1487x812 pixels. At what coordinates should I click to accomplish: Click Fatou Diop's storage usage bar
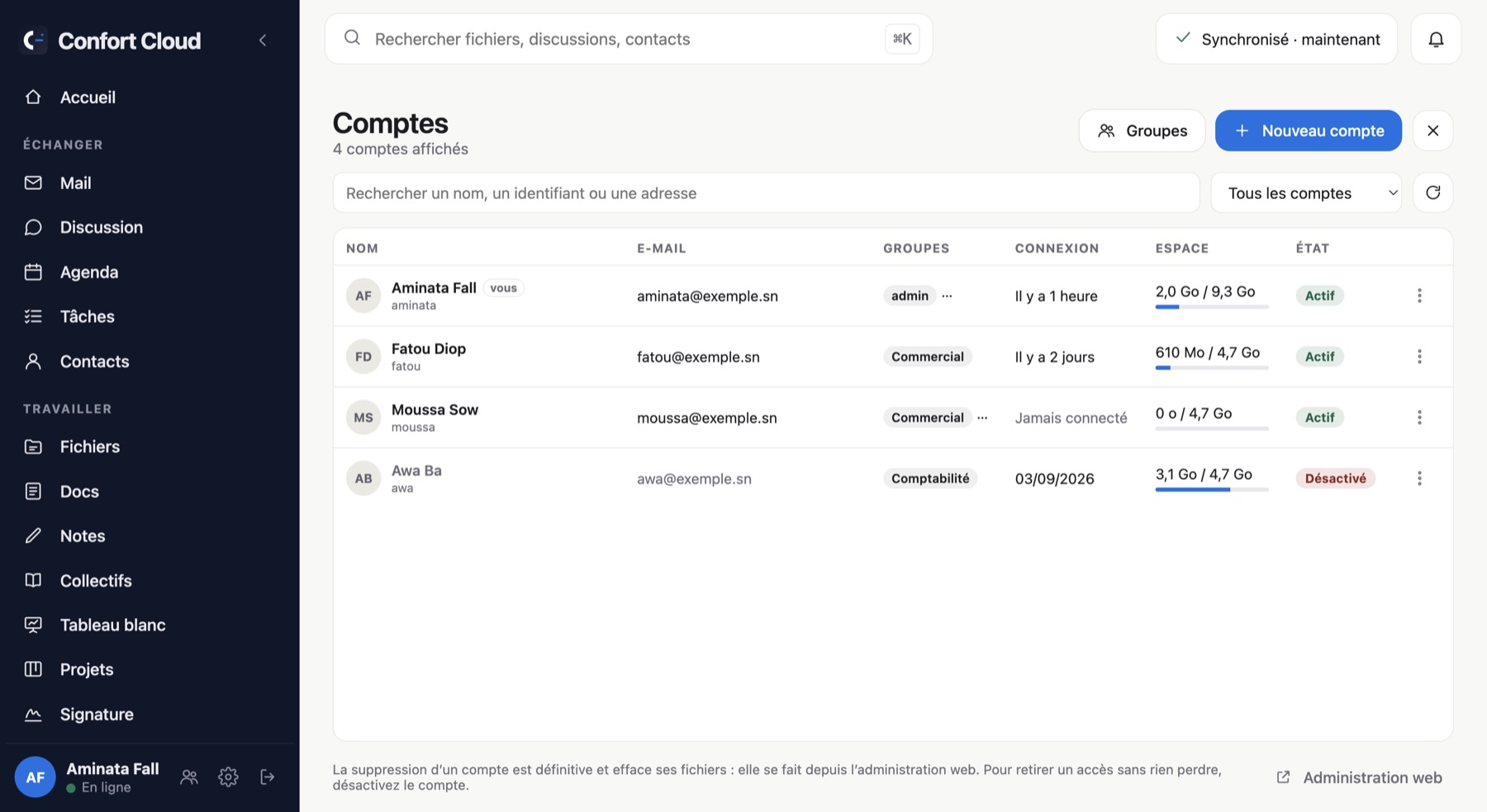coord(1211,368)
